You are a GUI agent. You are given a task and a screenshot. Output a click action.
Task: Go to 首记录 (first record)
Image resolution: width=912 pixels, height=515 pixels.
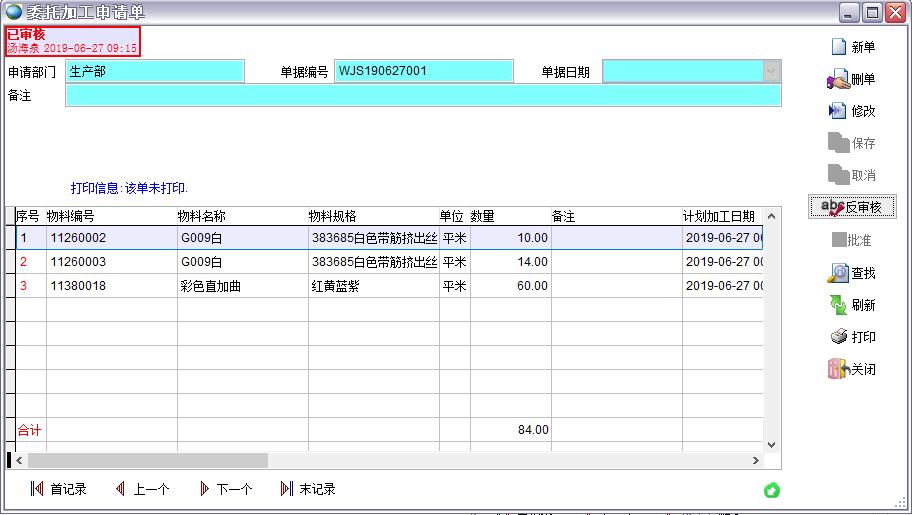tap(38, 489)
